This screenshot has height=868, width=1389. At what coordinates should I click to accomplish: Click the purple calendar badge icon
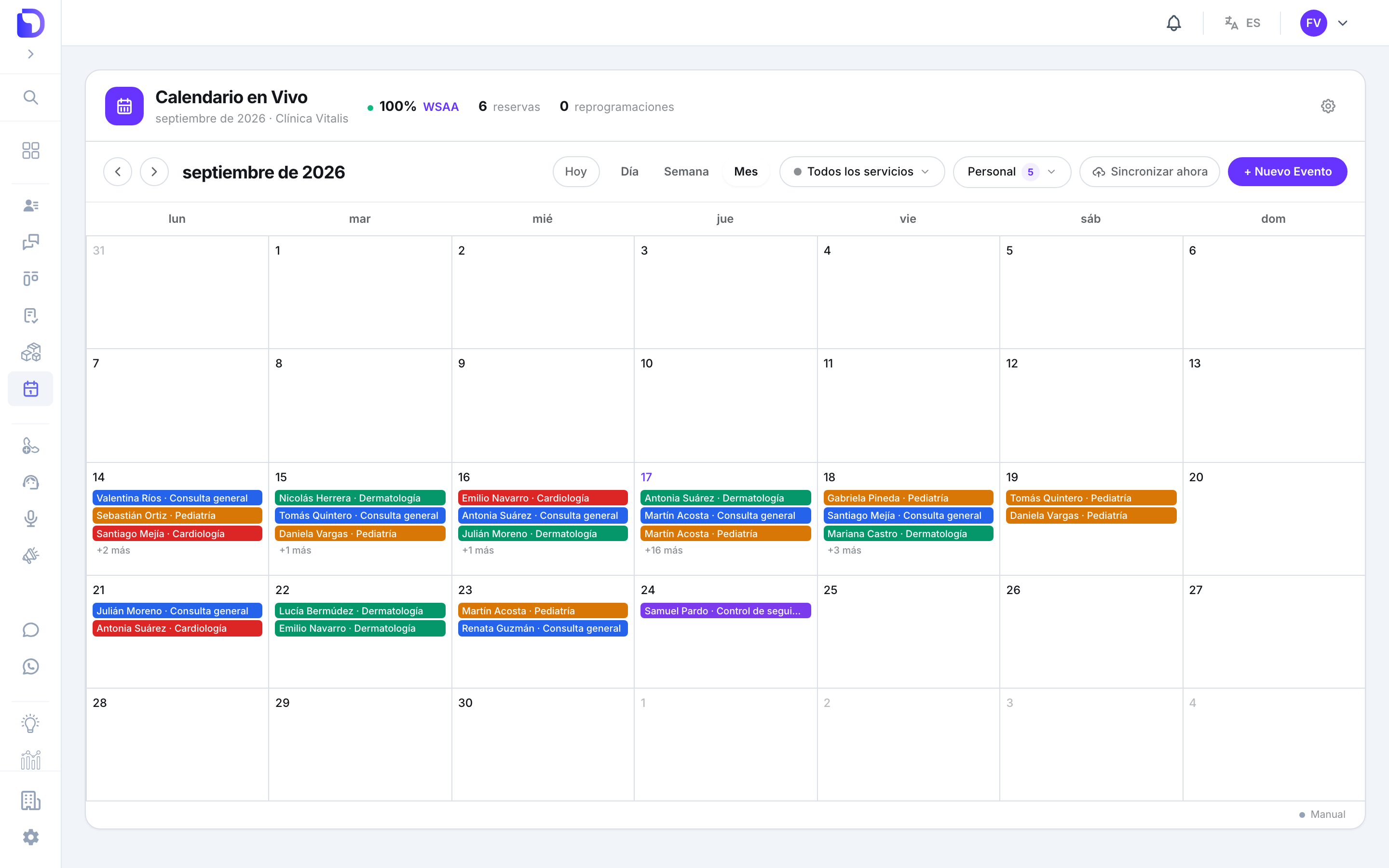(124, 106)
